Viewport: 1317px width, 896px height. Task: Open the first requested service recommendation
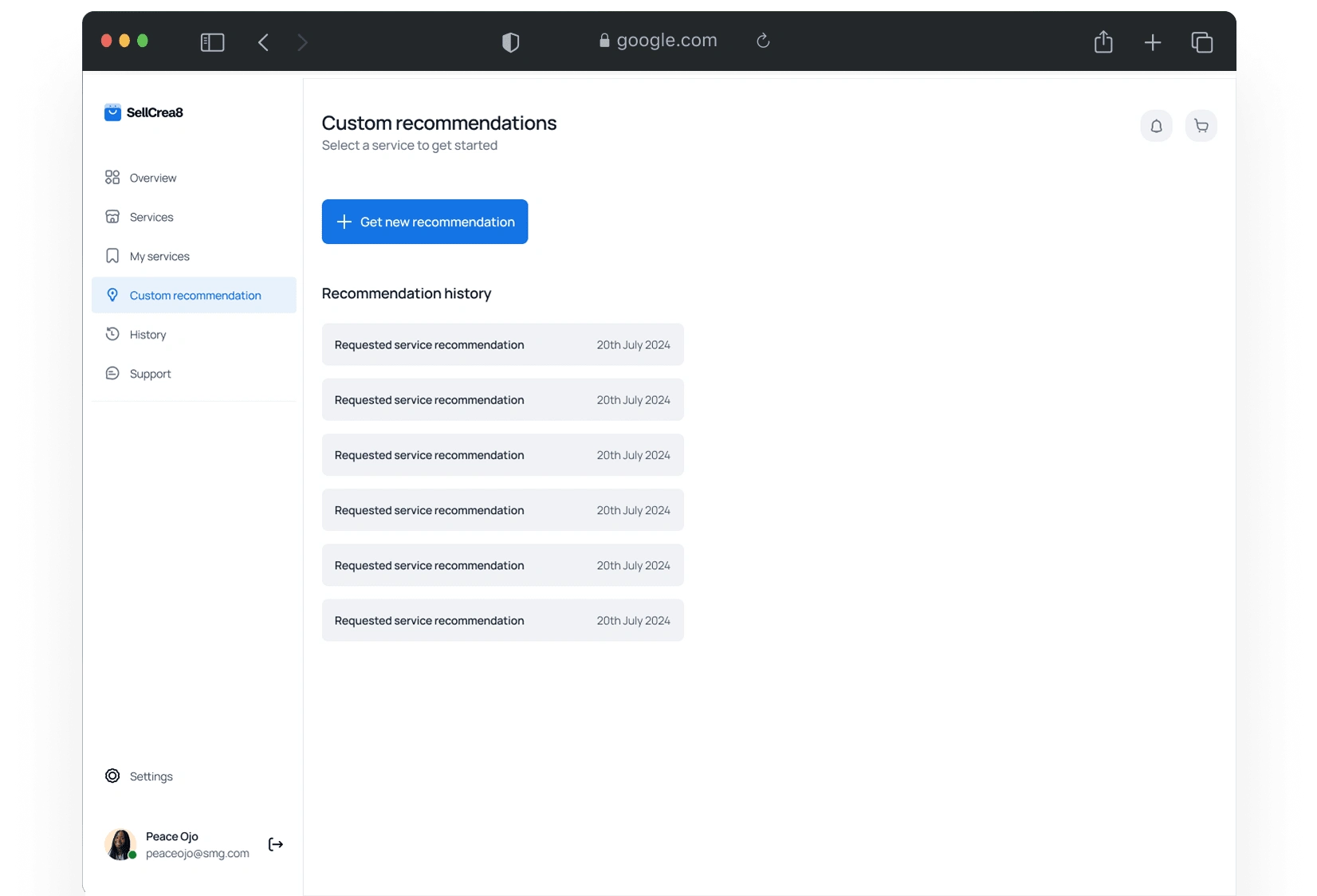point(502,345)
